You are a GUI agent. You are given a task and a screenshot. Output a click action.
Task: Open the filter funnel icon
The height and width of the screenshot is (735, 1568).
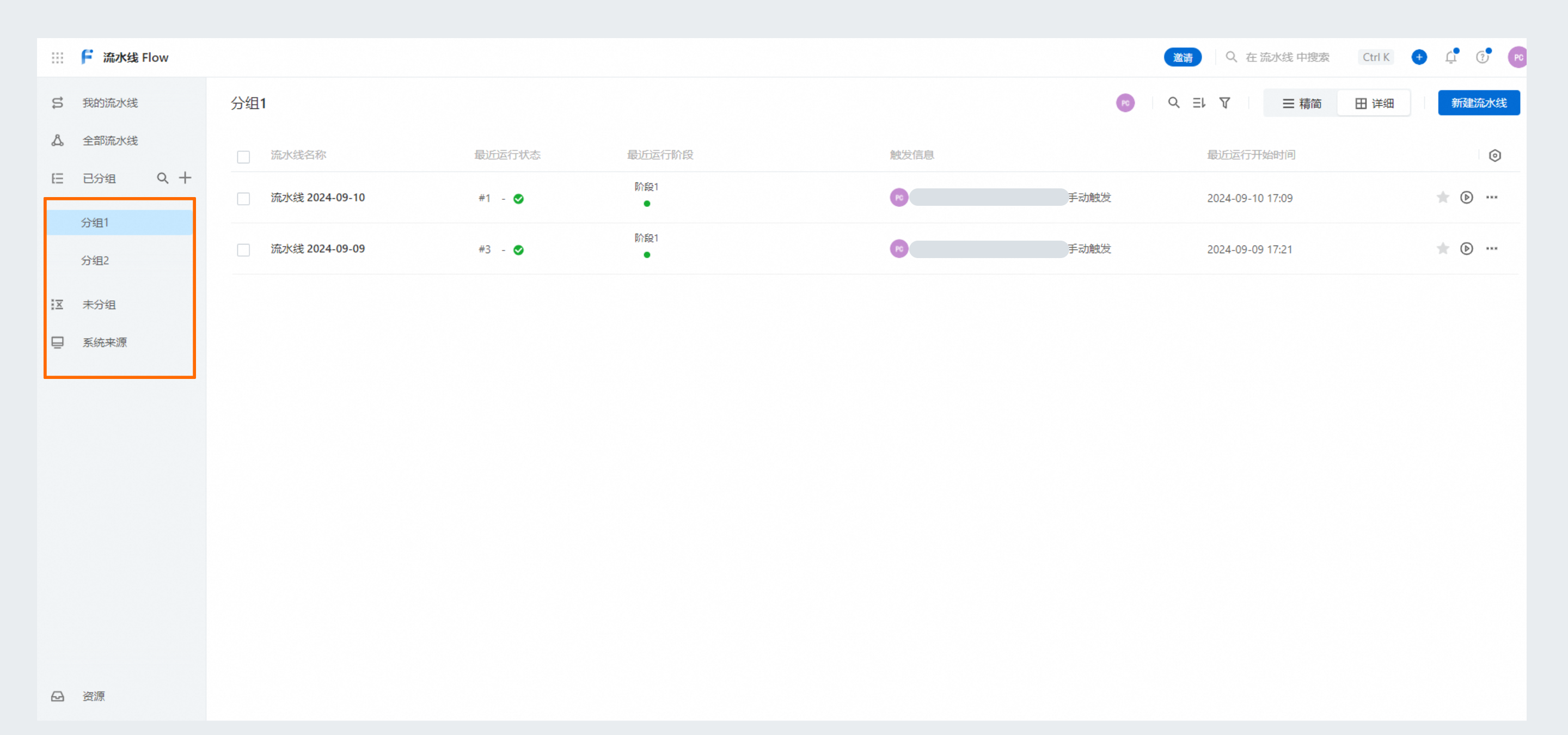point(1224,103)
